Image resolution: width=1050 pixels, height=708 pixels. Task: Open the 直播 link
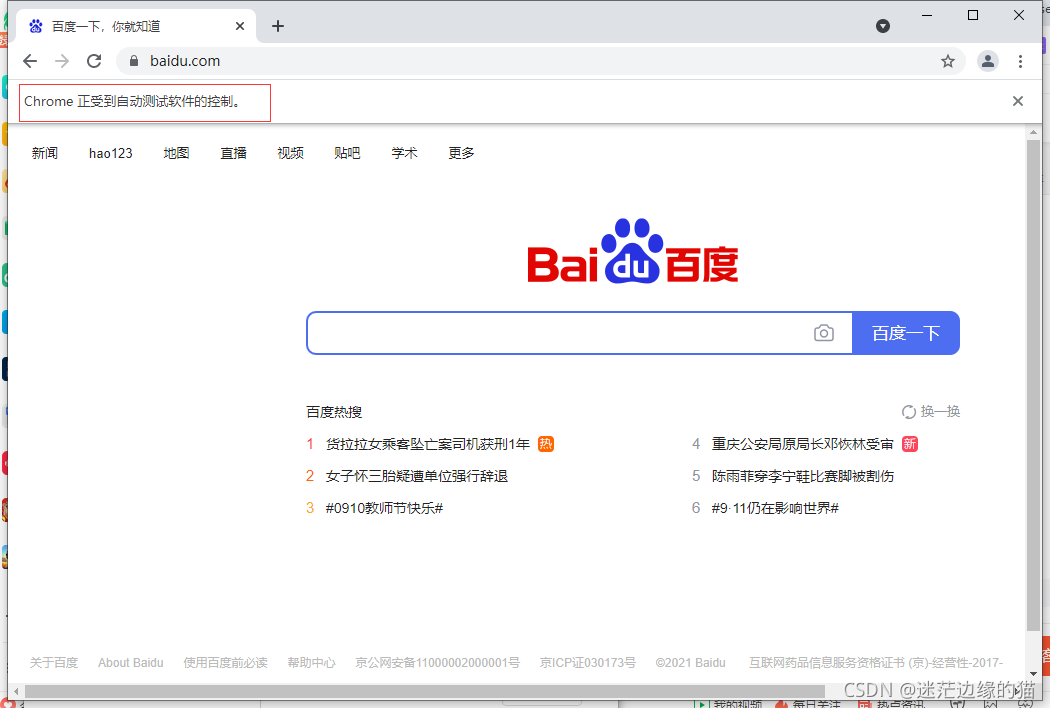[x=234, y=153]
